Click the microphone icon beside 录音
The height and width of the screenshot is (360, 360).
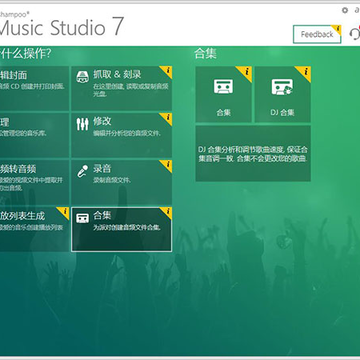click(82, 171)
